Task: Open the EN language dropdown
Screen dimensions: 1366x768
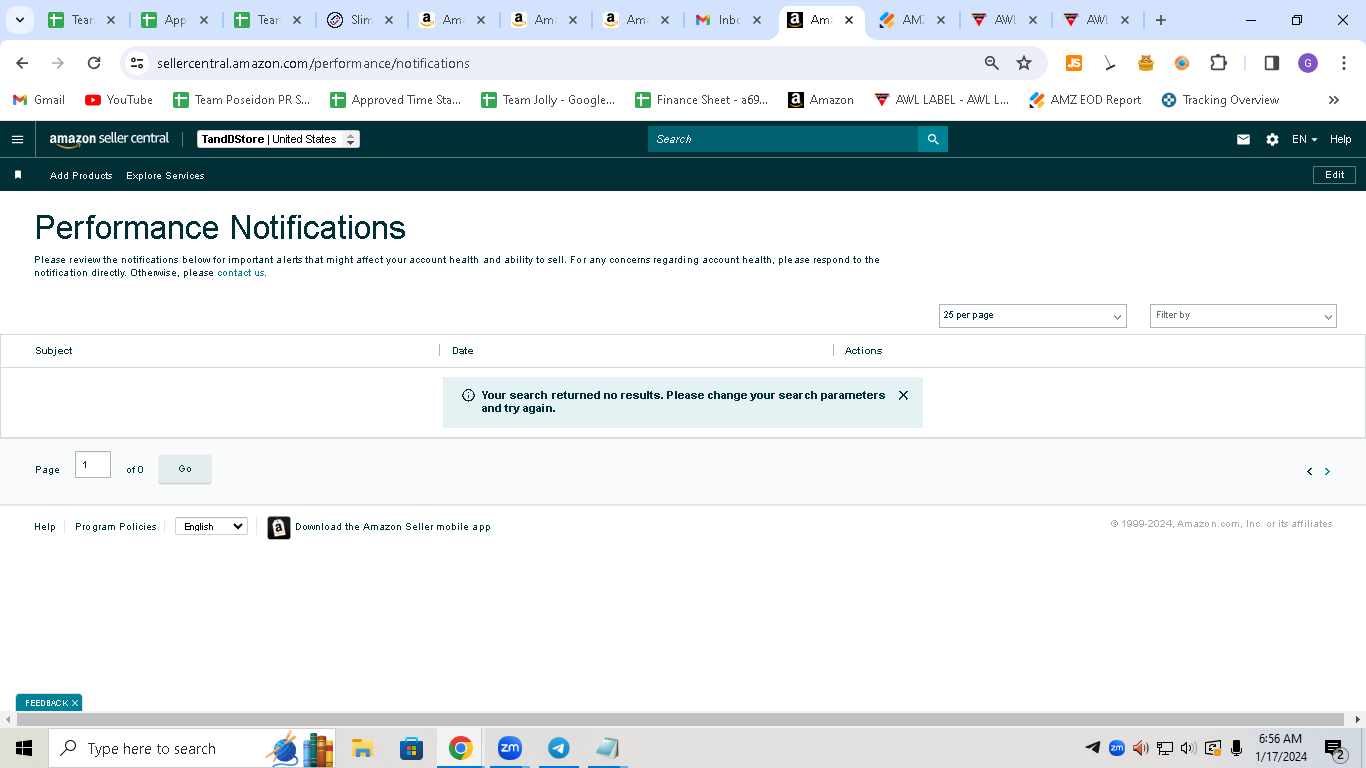Action: coord(1304,140)
